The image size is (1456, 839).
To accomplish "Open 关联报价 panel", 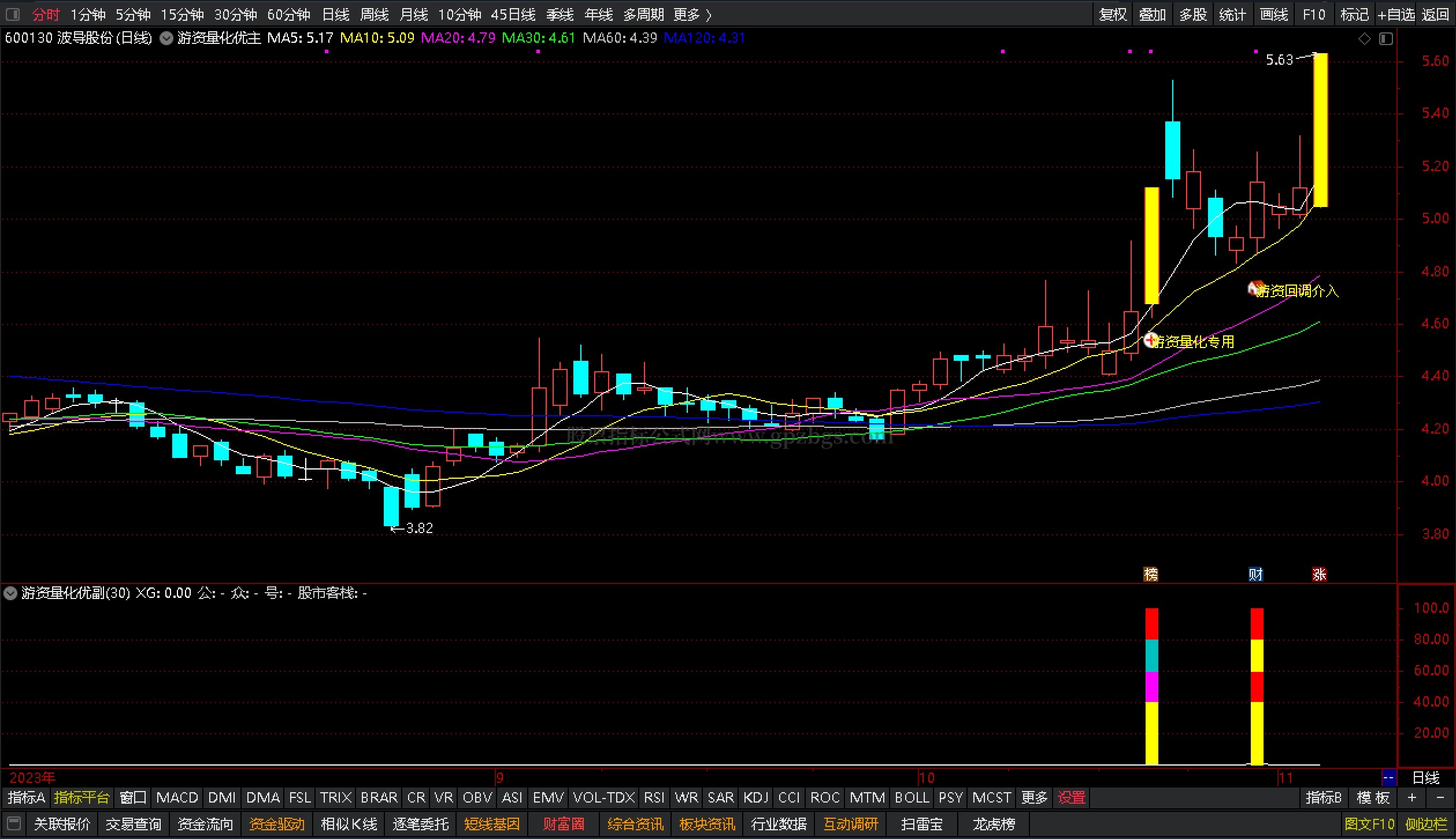I will [62, 824].
